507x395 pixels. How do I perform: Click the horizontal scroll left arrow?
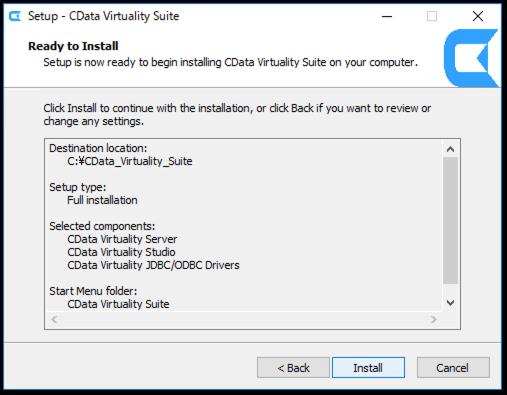(x=54, y=319)
